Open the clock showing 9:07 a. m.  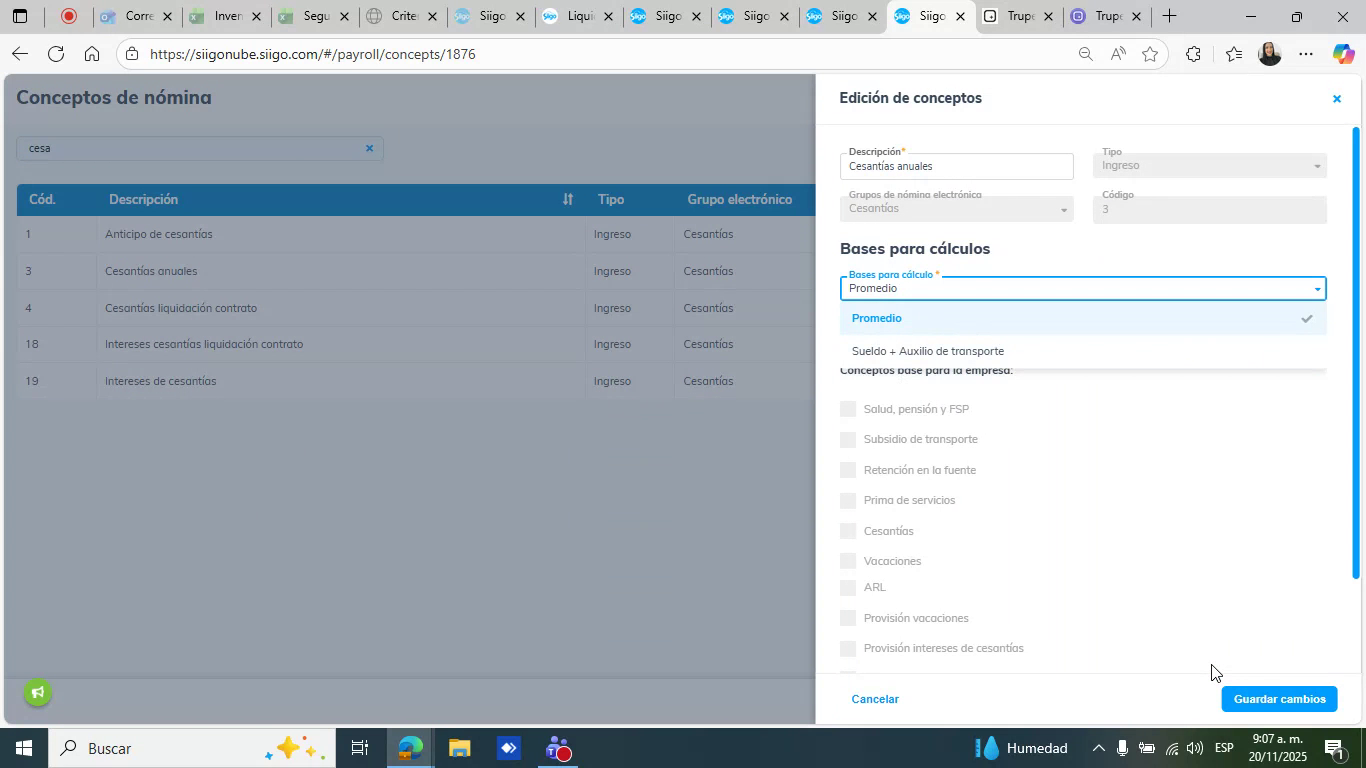pyautogui.click(x=1280, y=748)
